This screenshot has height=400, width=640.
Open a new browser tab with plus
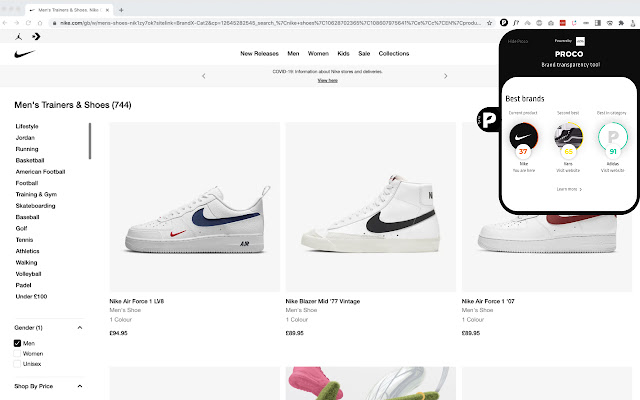[121, 10]
